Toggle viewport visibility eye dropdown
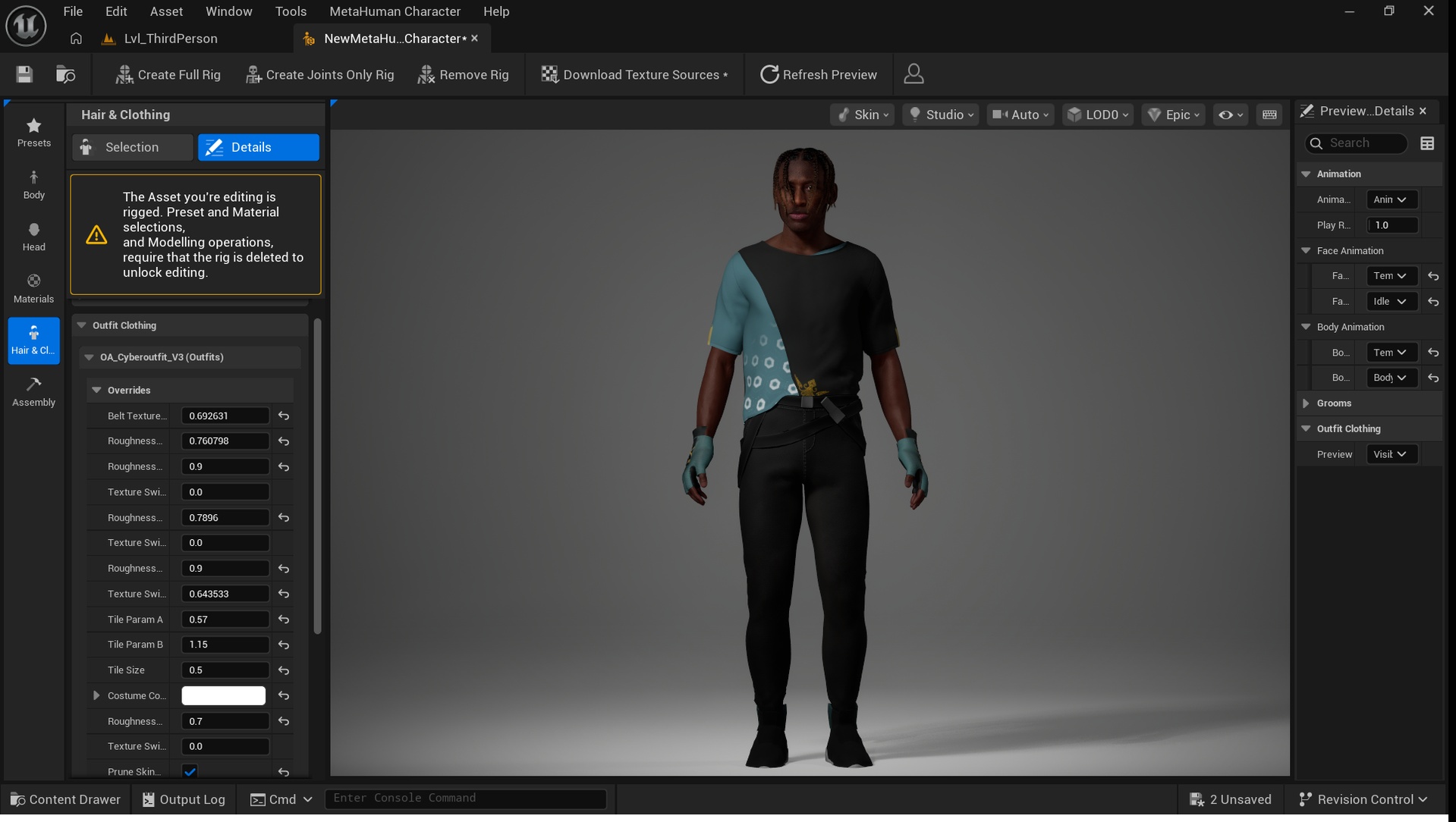 (1231, 115)
